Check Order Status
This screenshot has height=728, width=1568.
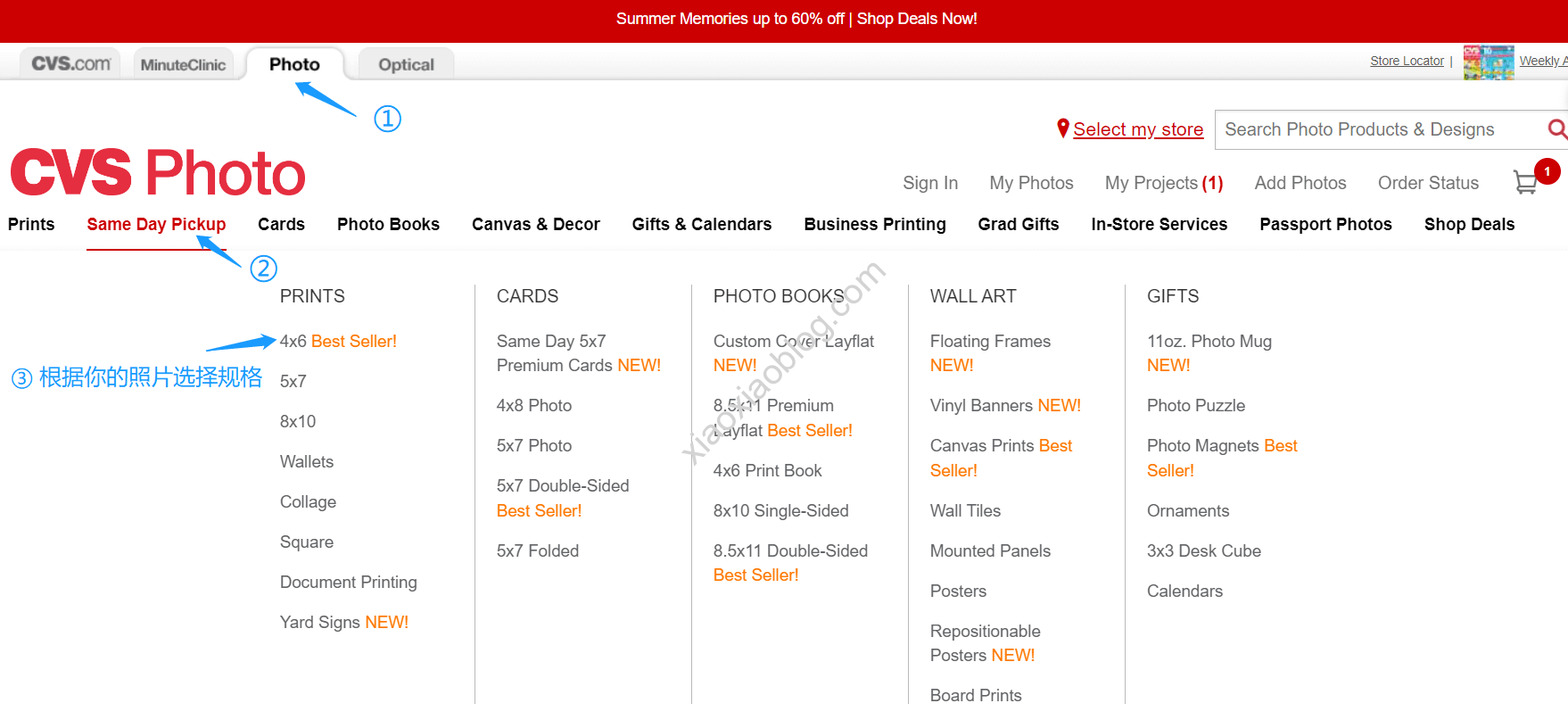tap(1428, 183)
